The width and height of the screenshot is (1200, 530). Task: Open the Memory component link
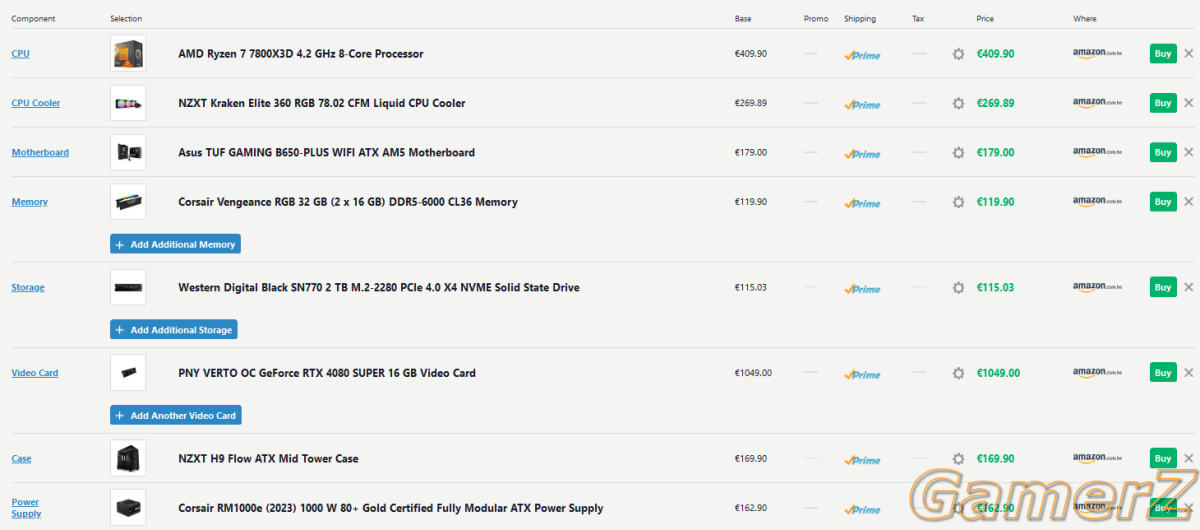[x=29, y=202]
